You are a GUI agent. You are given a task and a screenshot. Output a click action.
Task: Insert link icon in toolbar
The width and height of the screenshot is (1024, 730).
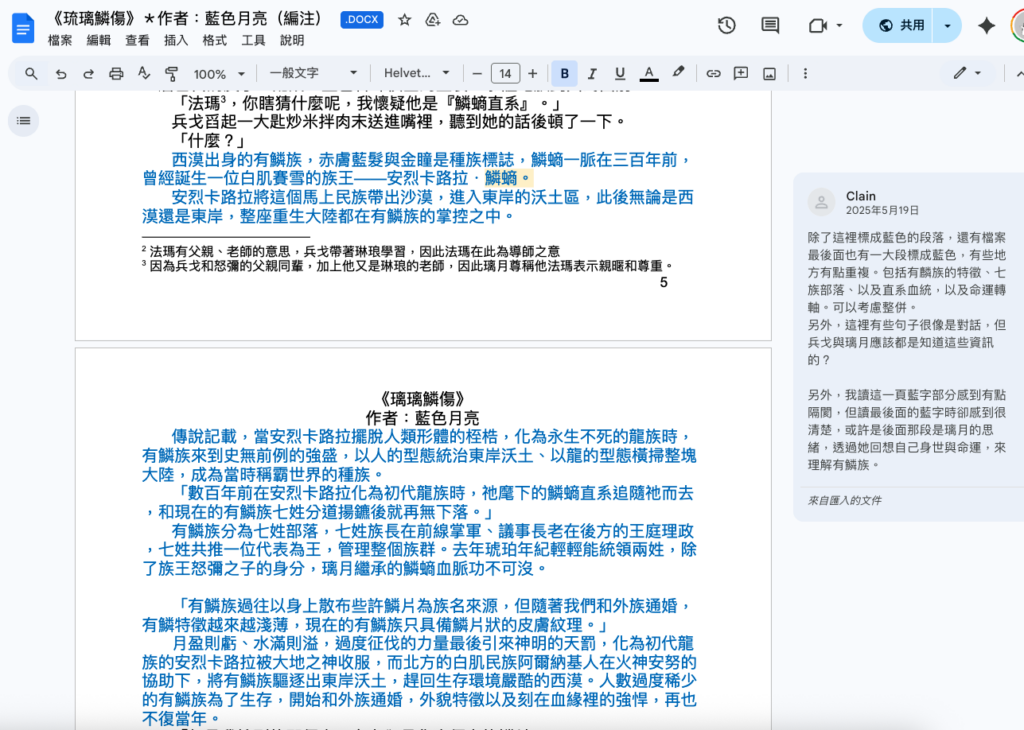coord(713,74)
